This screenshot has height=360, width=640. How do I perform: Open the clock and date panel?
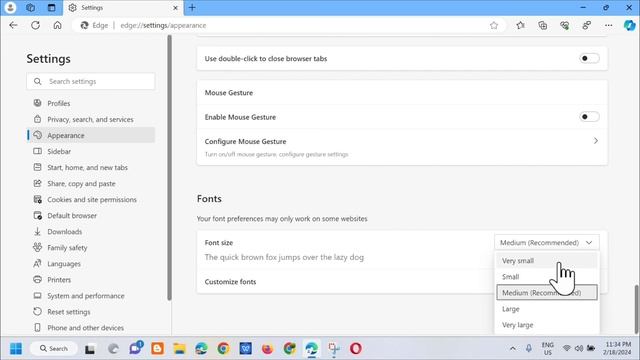tap(618, 349)
